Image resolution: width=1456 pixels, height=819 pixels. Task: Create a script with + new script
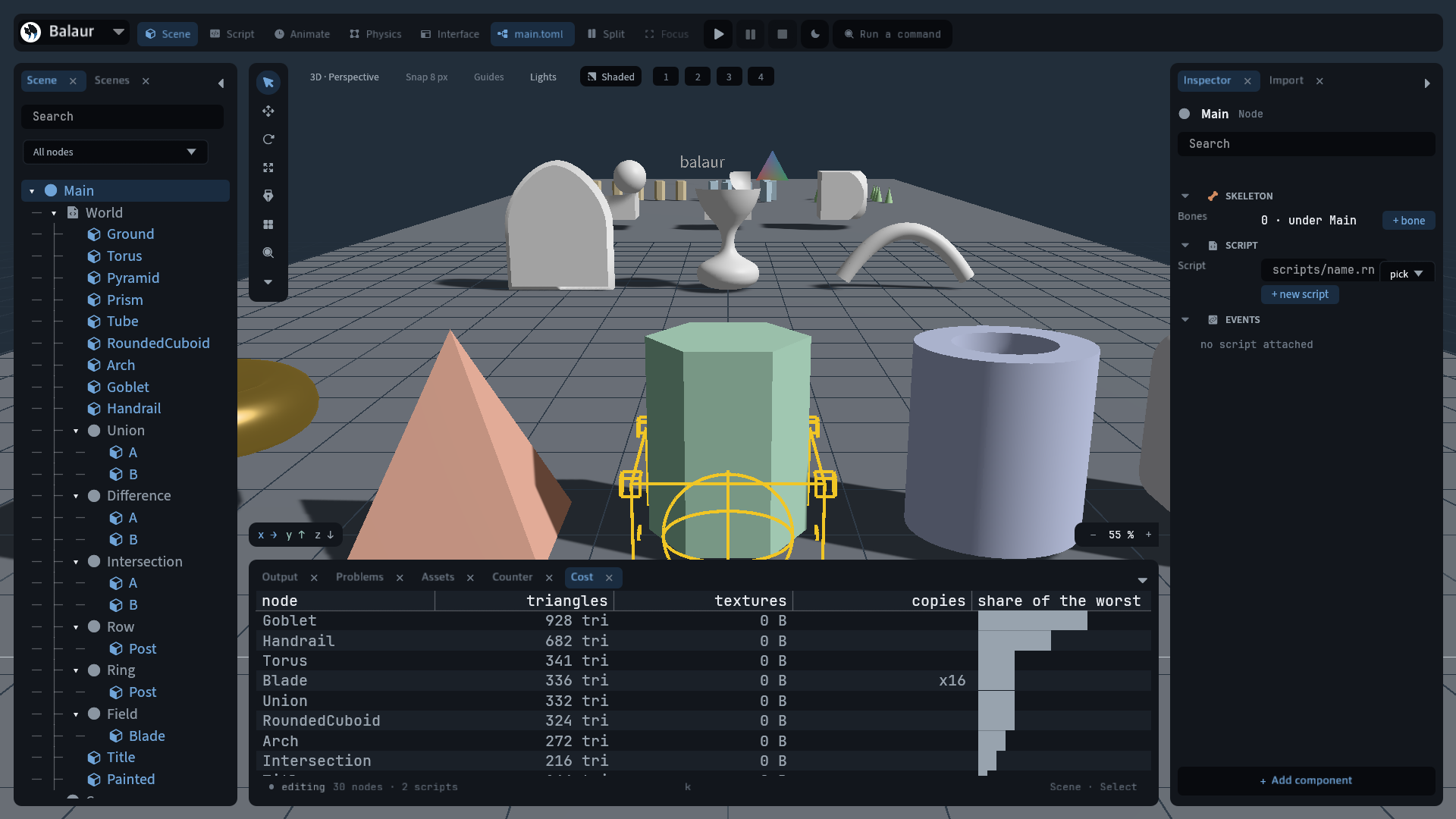click(x=1300, y=294)
